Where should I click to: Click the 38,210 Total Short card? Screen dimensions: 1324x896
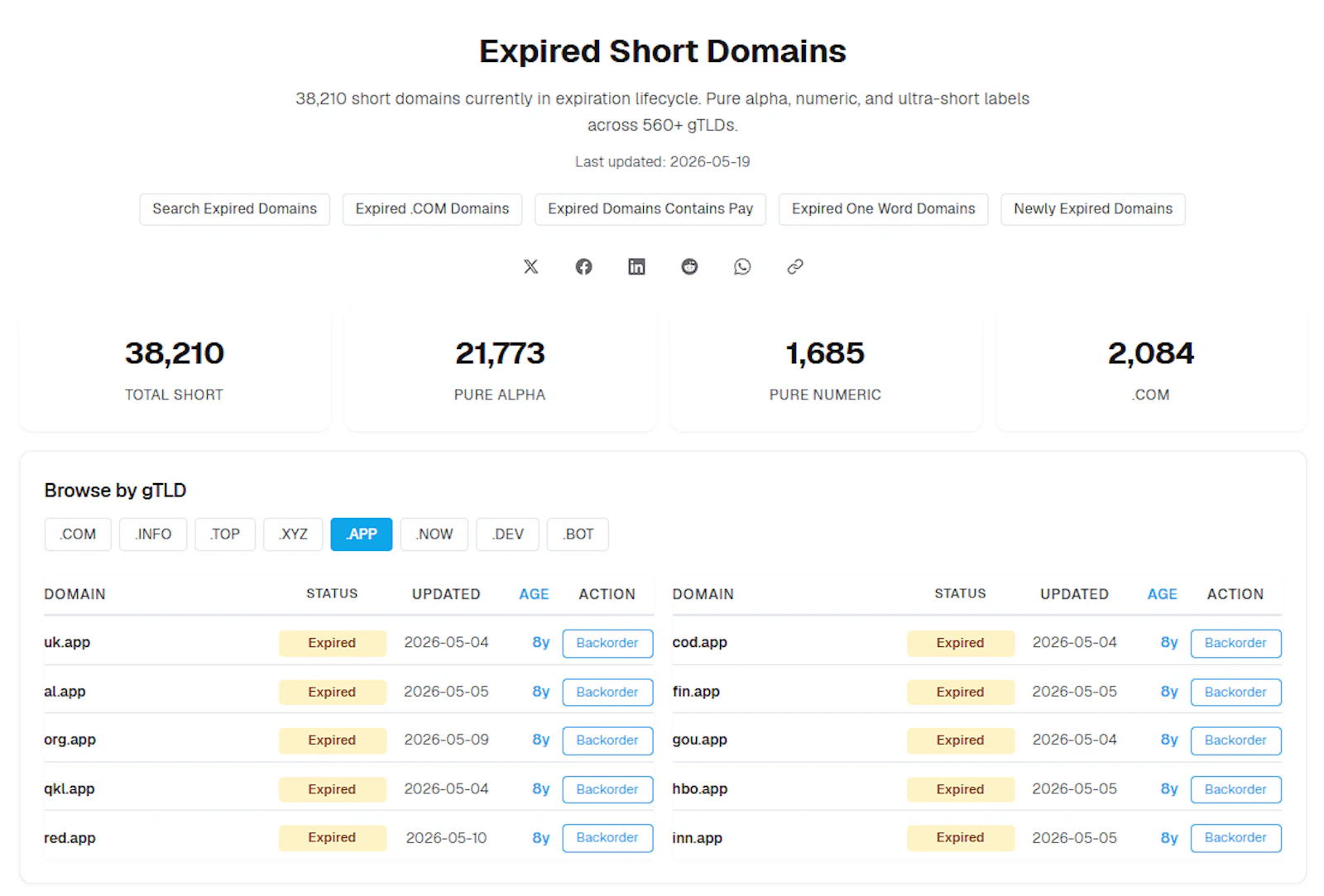pos(175,370)
